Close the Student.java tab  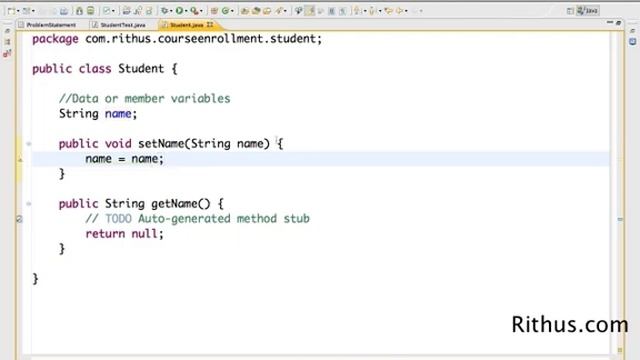(x=210, y=24)
